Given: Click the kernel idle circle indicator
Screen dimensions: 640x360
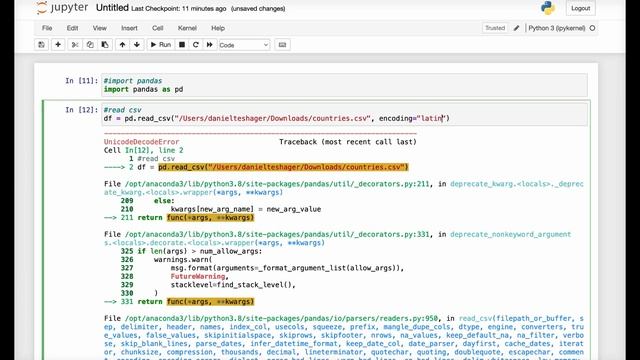Looking at the screenshot, I should (592, 28).
